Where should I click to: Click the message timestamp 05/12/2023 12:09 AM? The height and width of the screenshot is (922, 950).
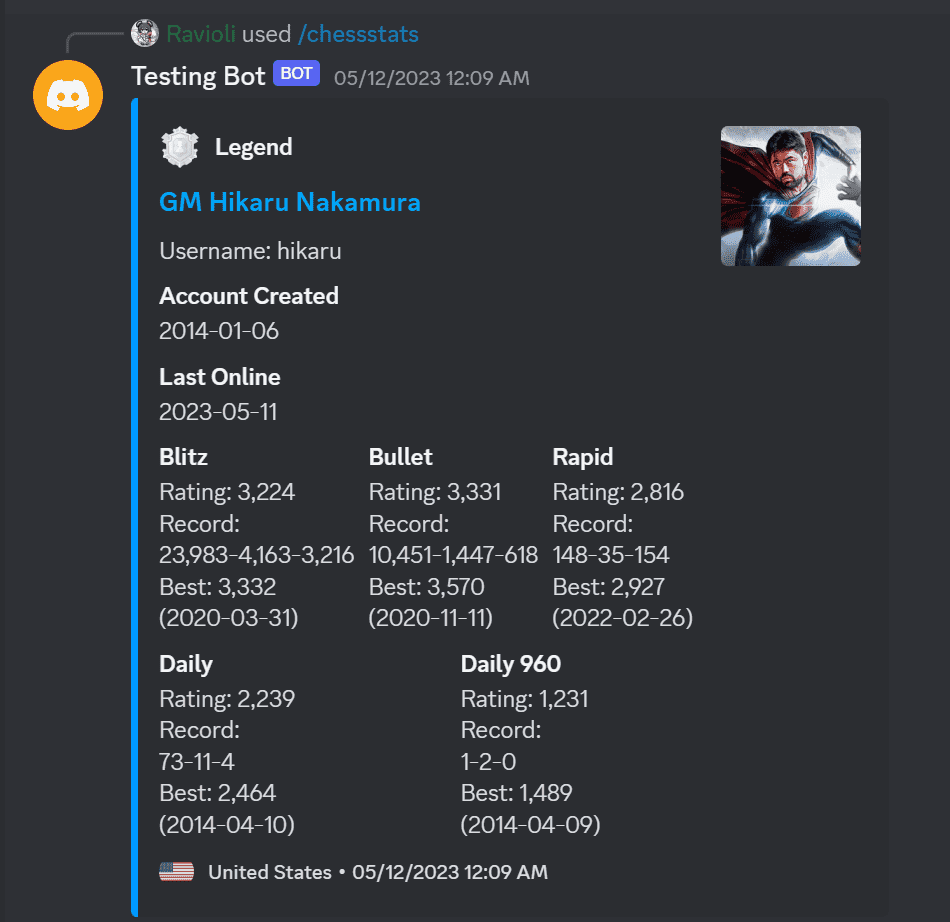[x=431, y=78]
